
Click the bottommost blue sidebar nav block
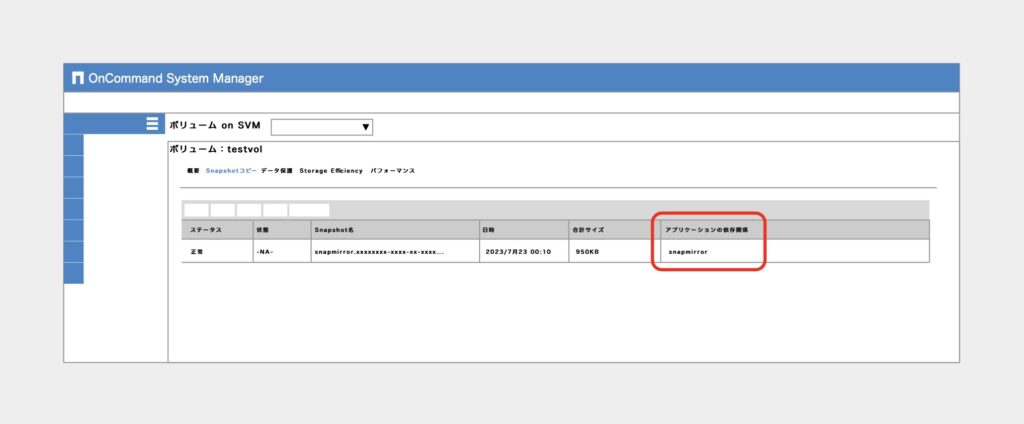74,273
